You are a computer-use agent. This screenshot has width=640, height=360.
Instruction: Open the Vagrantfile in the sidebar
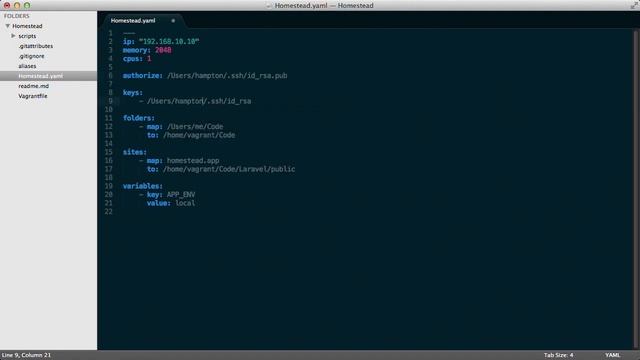(x=33, y=96)
